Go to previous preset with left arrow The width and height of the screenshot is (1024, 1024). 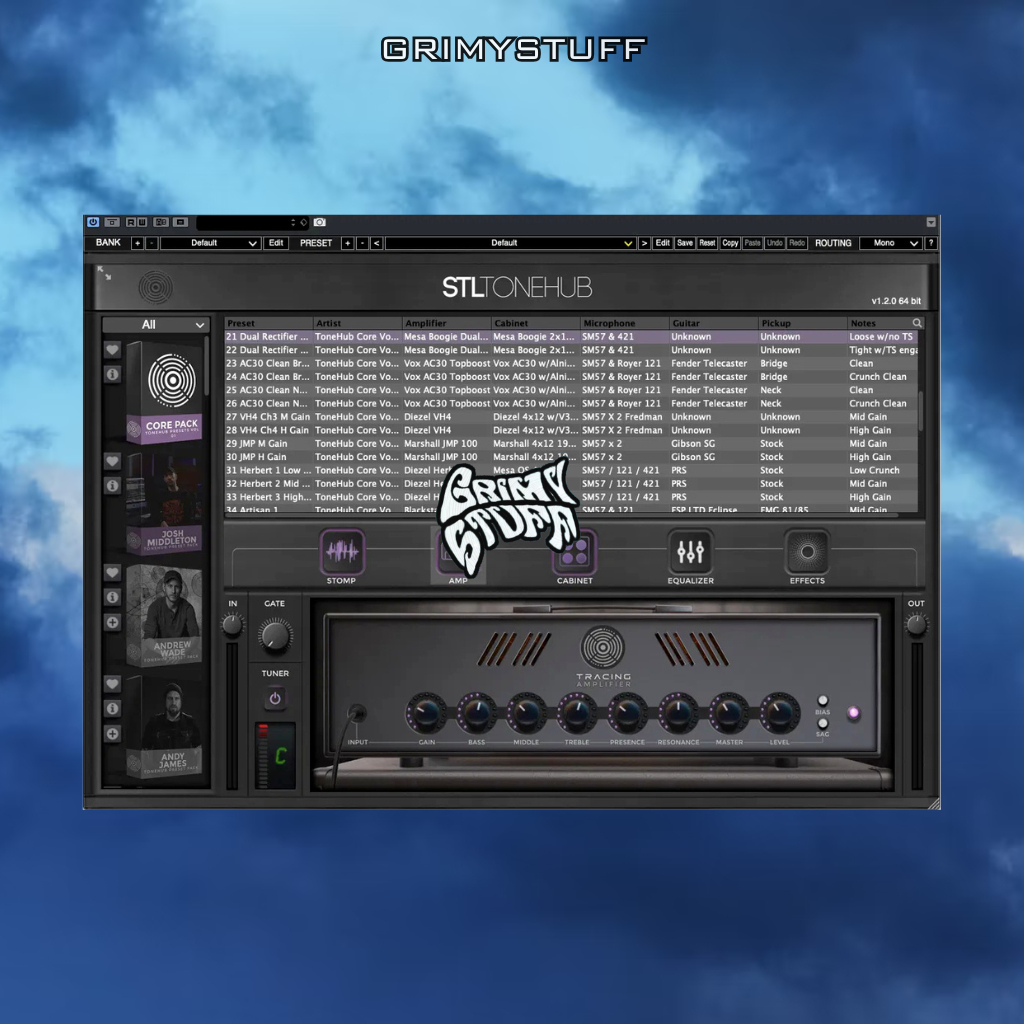point(376,243)
